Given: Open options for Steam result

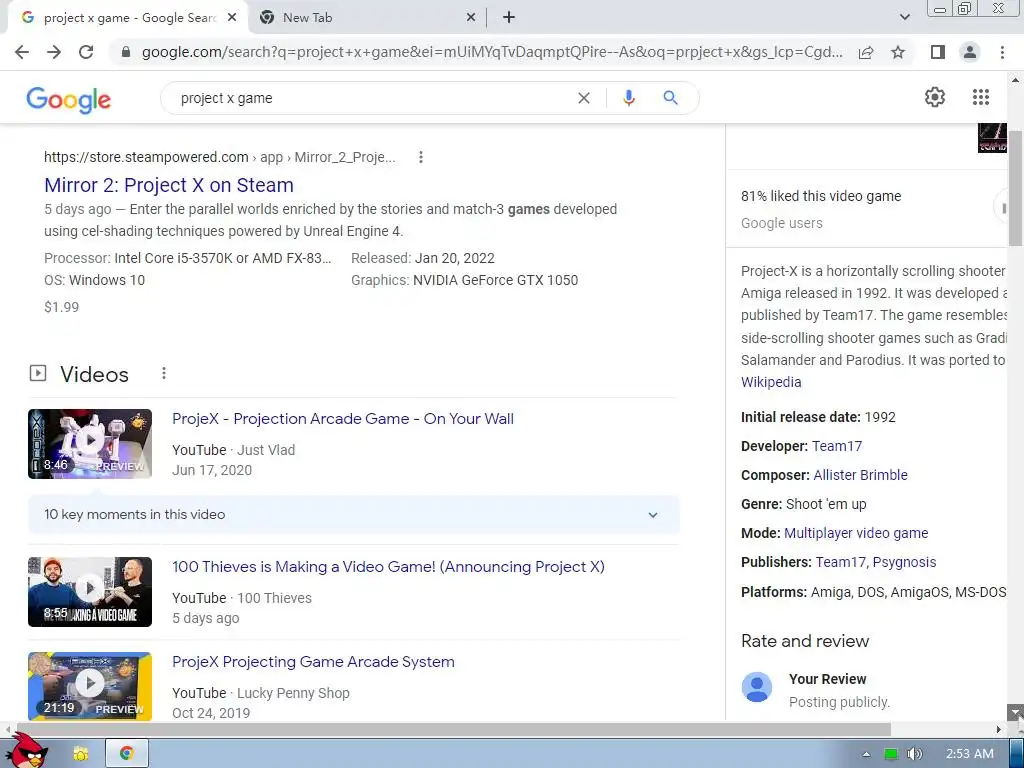Looking at the screenshot, I should (421, 157).
